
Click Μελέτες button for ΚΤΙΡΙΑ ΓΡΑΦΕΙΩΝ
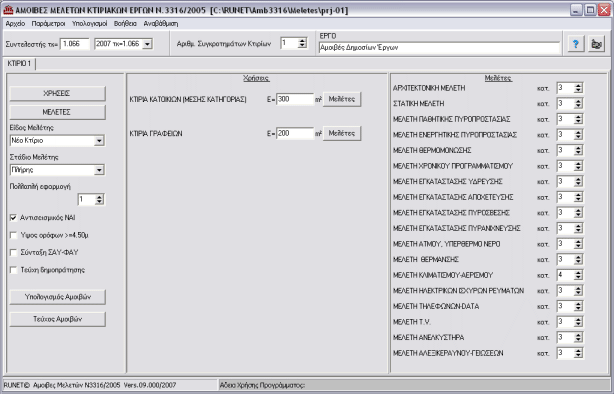point(341,133)
